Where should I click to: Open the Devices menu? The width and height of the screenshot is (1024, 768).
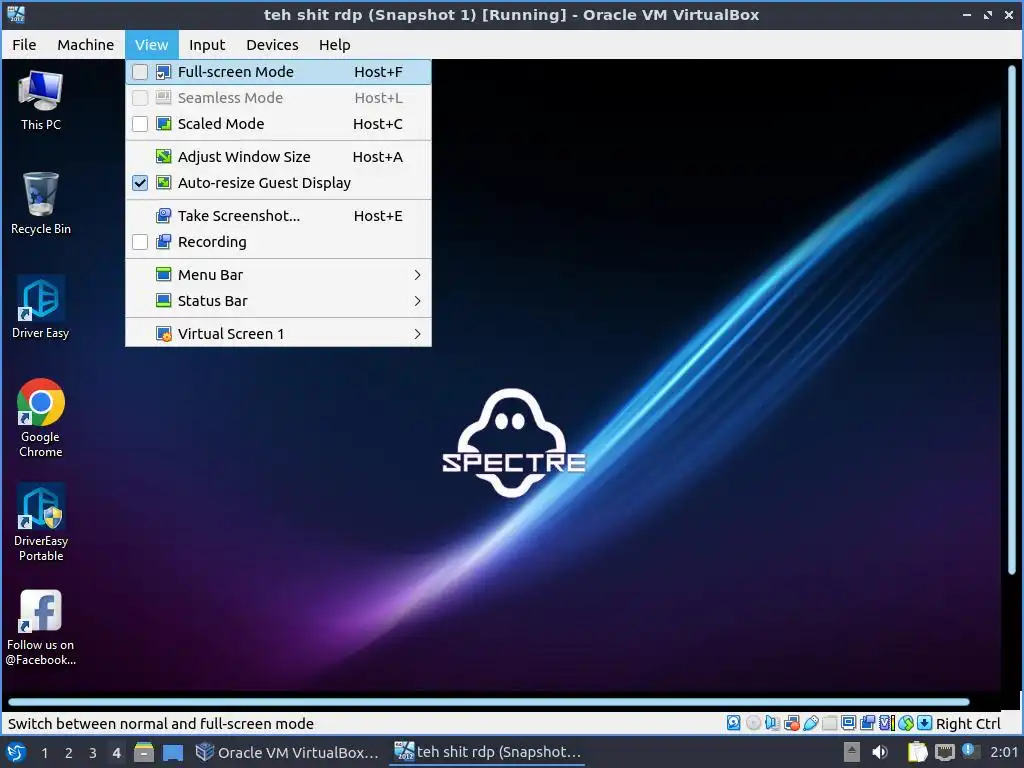[272, 44]
